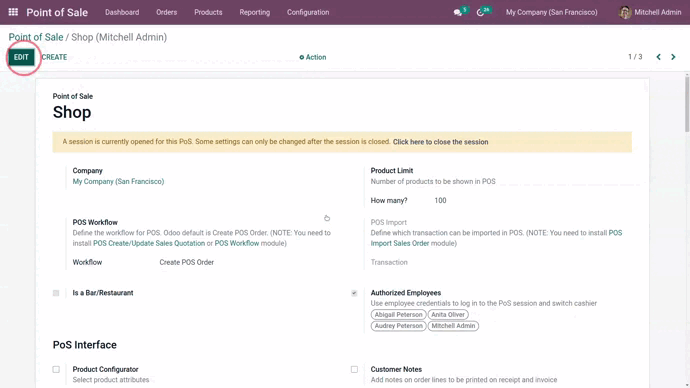
Task: Click Point of Sale breadcrumb link
Action: 36,37
